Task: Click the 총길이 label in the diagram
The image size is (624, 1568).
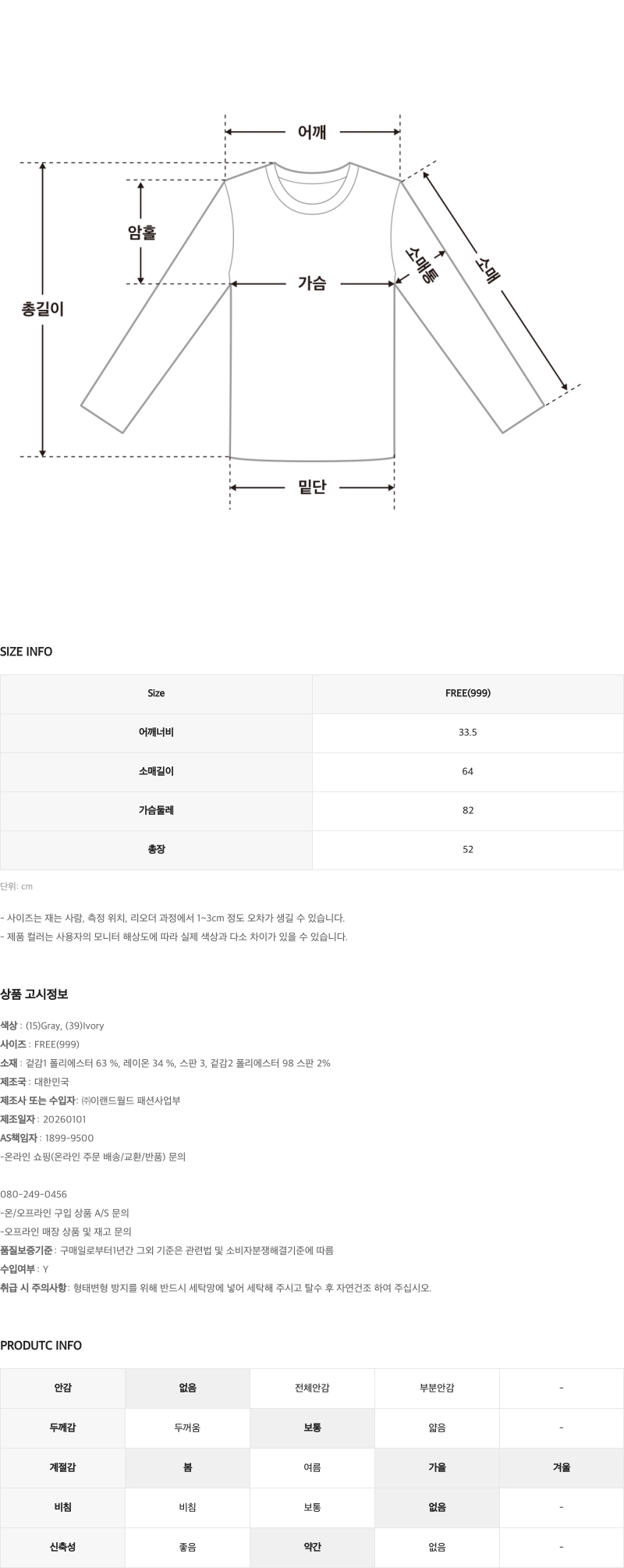Action: [x=43, y=309]
